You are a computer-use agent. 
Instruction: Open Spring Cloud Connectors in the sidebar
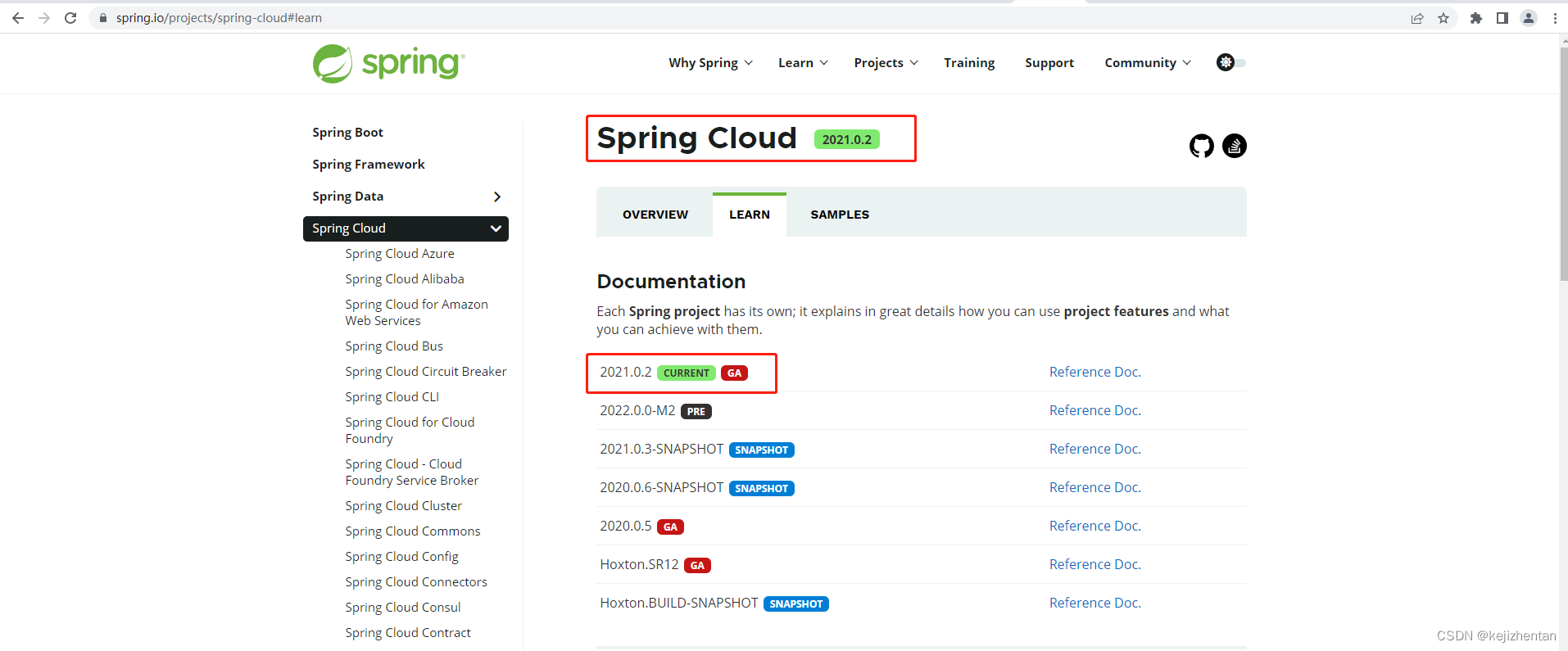coord(416,582)
